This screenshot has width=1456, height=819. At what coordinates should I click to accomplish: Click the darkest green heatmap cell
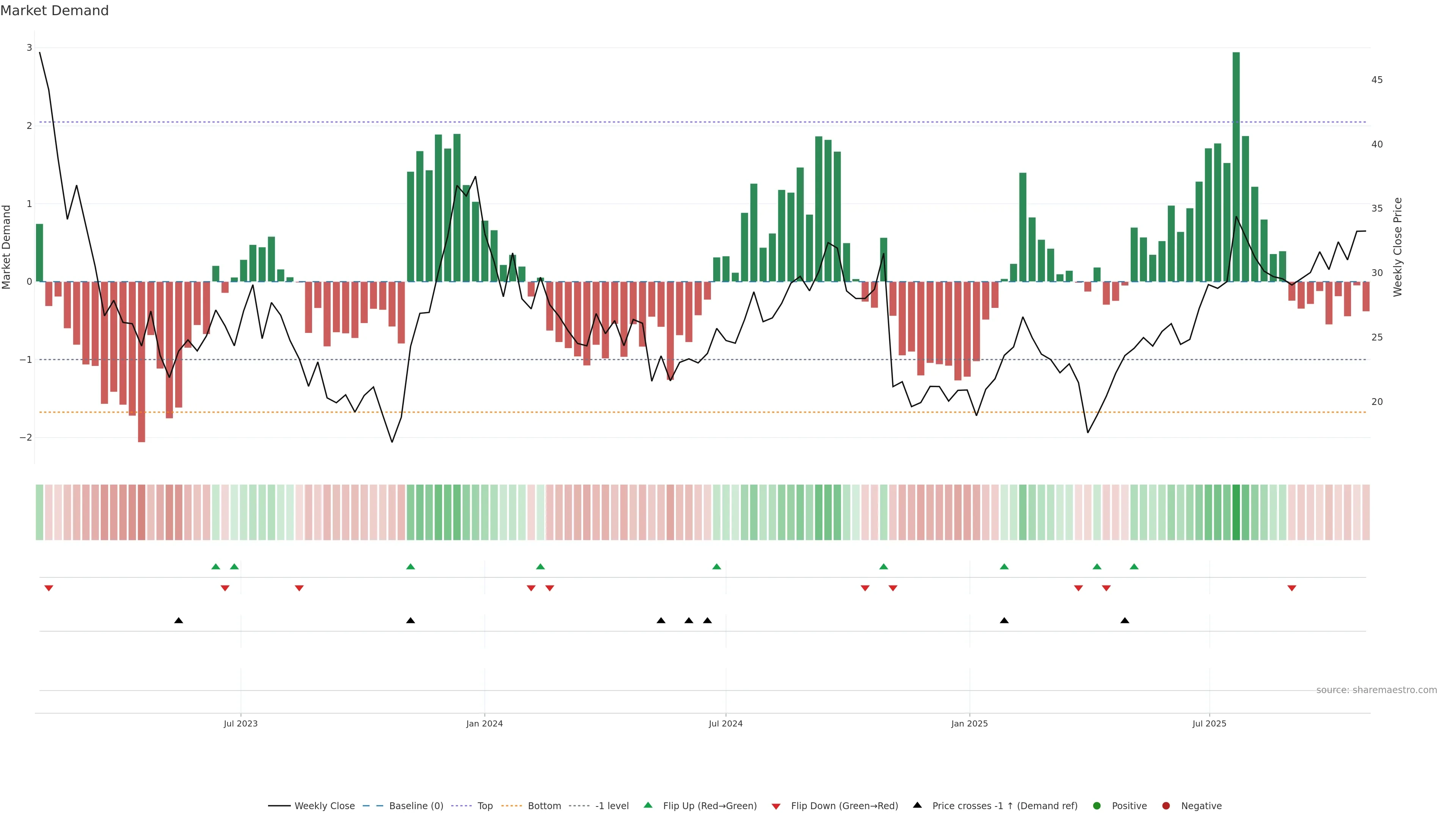click(1236, 512)
